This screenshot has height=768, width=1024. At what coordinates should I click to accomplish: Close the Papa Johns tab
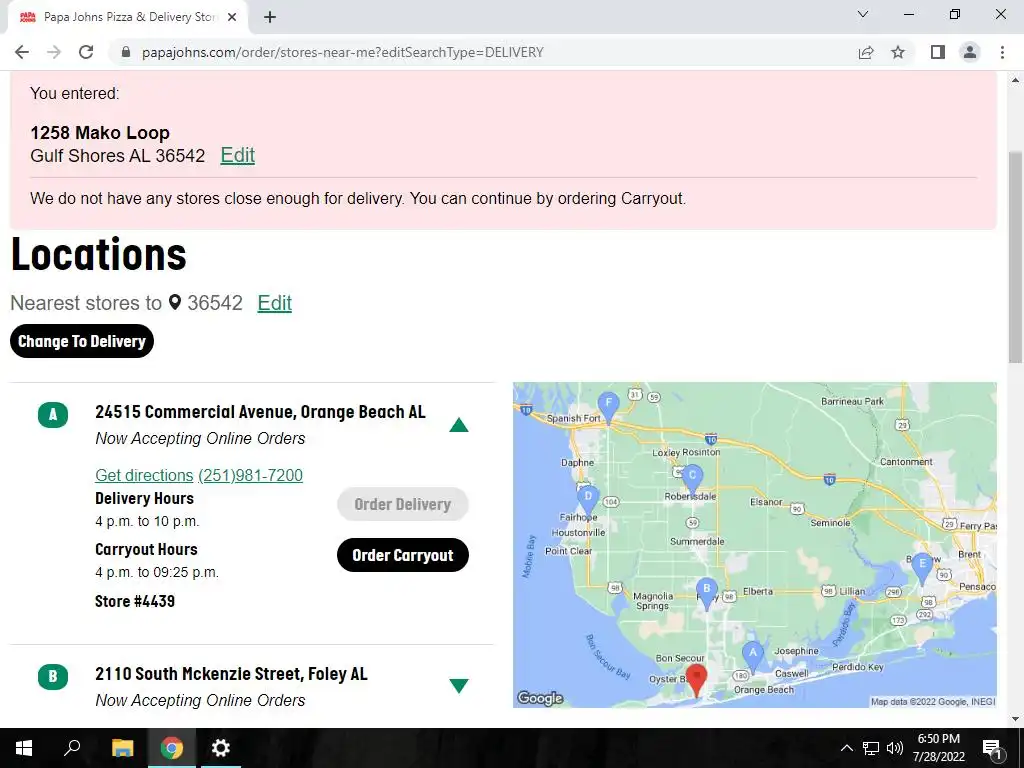pos(232,17)
